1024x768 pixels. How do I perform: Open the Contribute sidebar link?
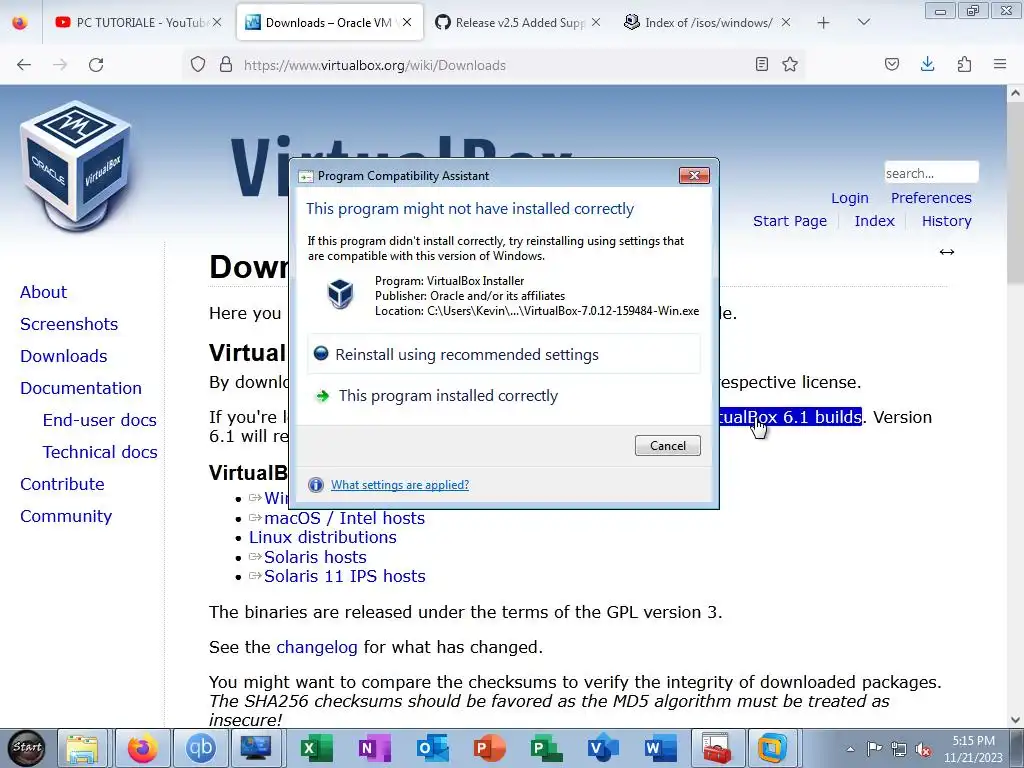[62, 484]
